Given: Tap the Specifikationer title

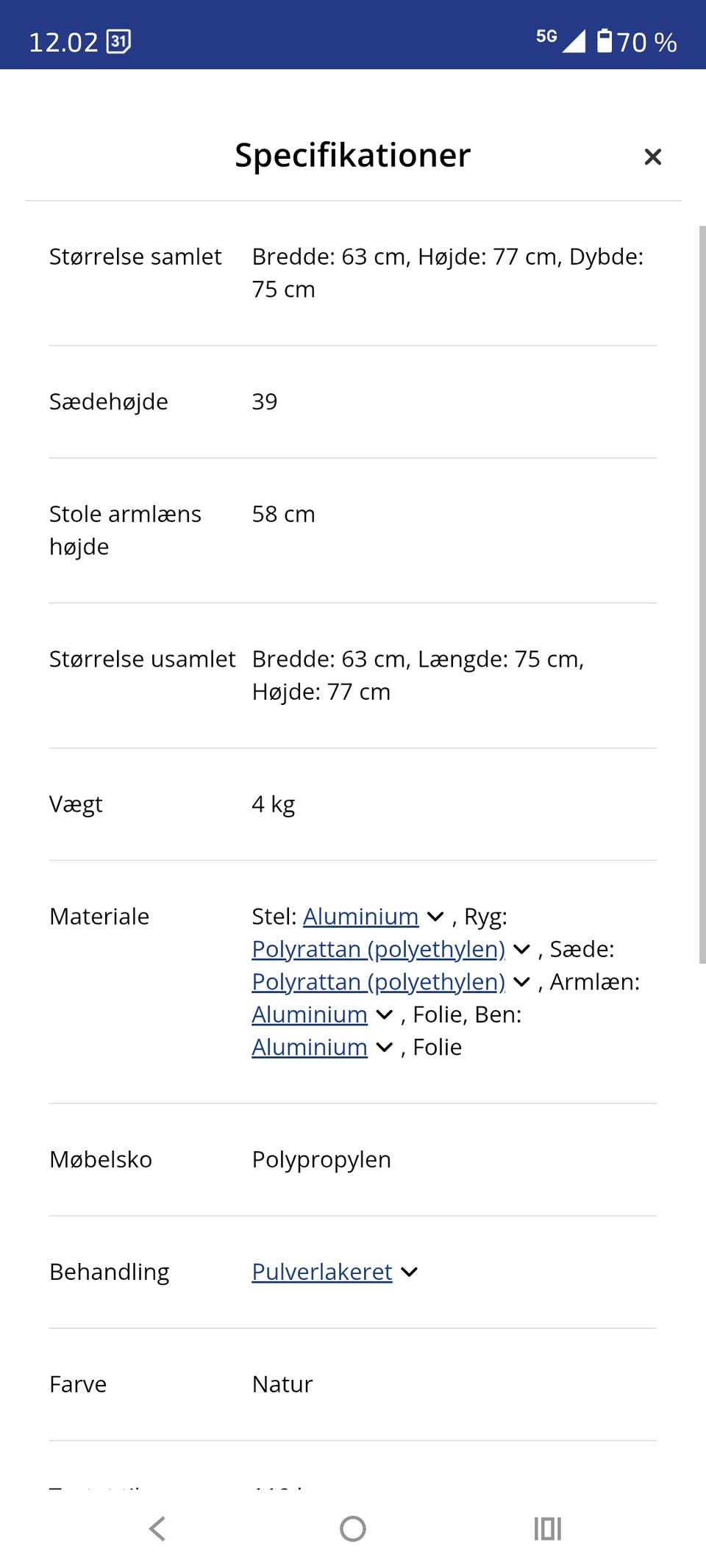Looking at the screenshot, I should (352, 156).
